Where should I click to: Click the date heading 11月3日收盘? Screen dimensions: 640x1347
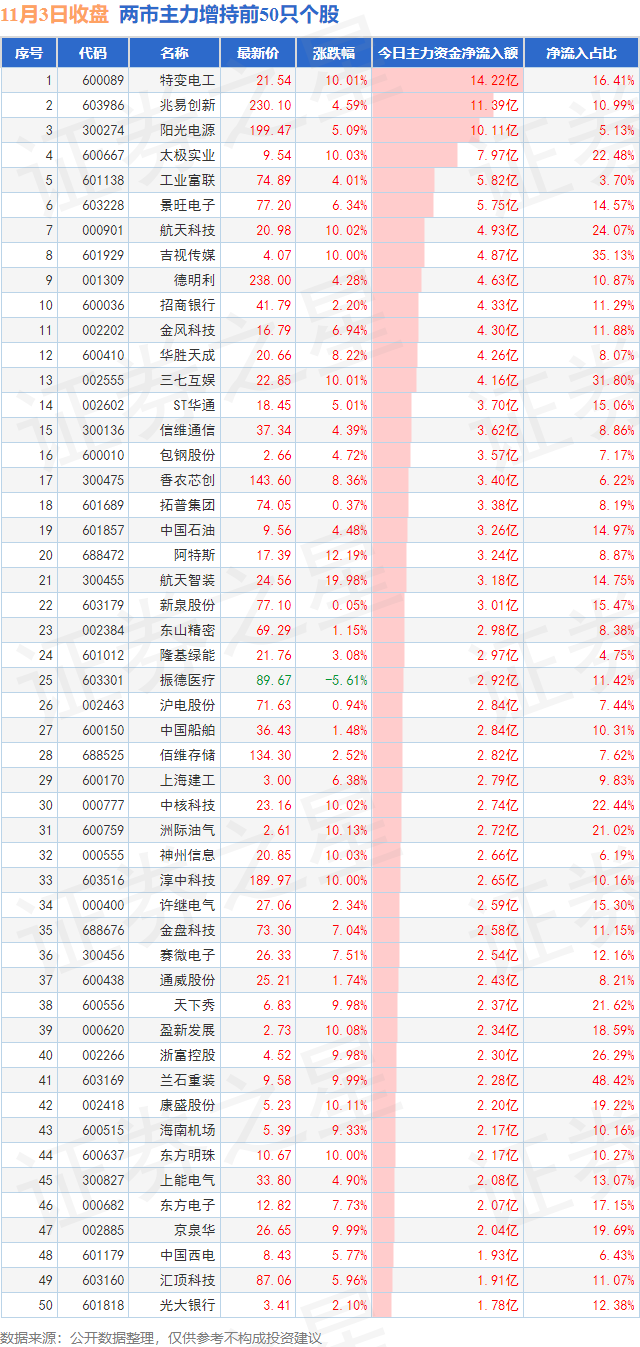(x=55, y=14)
